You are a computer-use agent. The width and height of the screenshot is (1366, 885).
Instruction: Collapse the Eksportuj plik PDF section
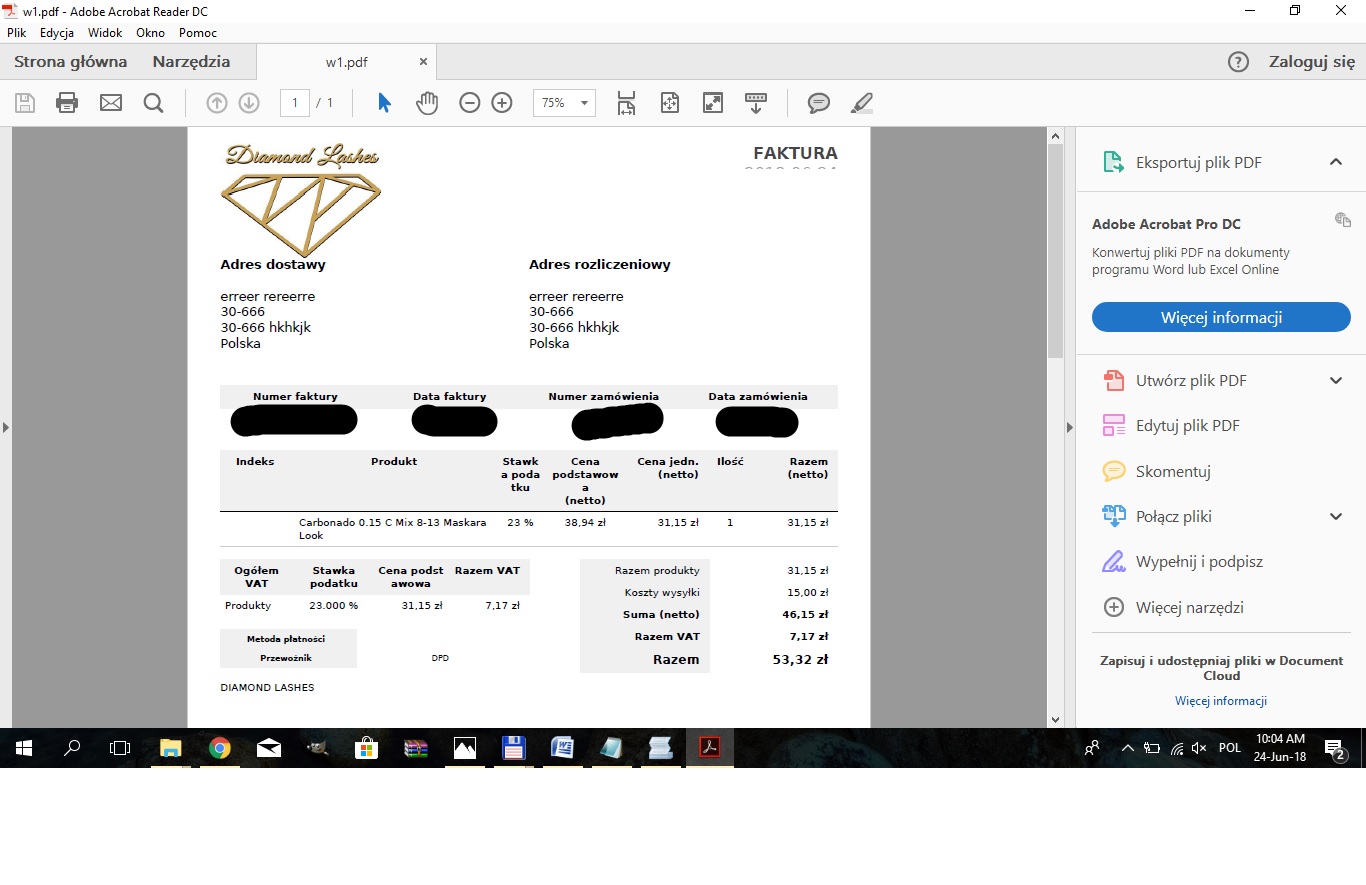(1335, 162)
